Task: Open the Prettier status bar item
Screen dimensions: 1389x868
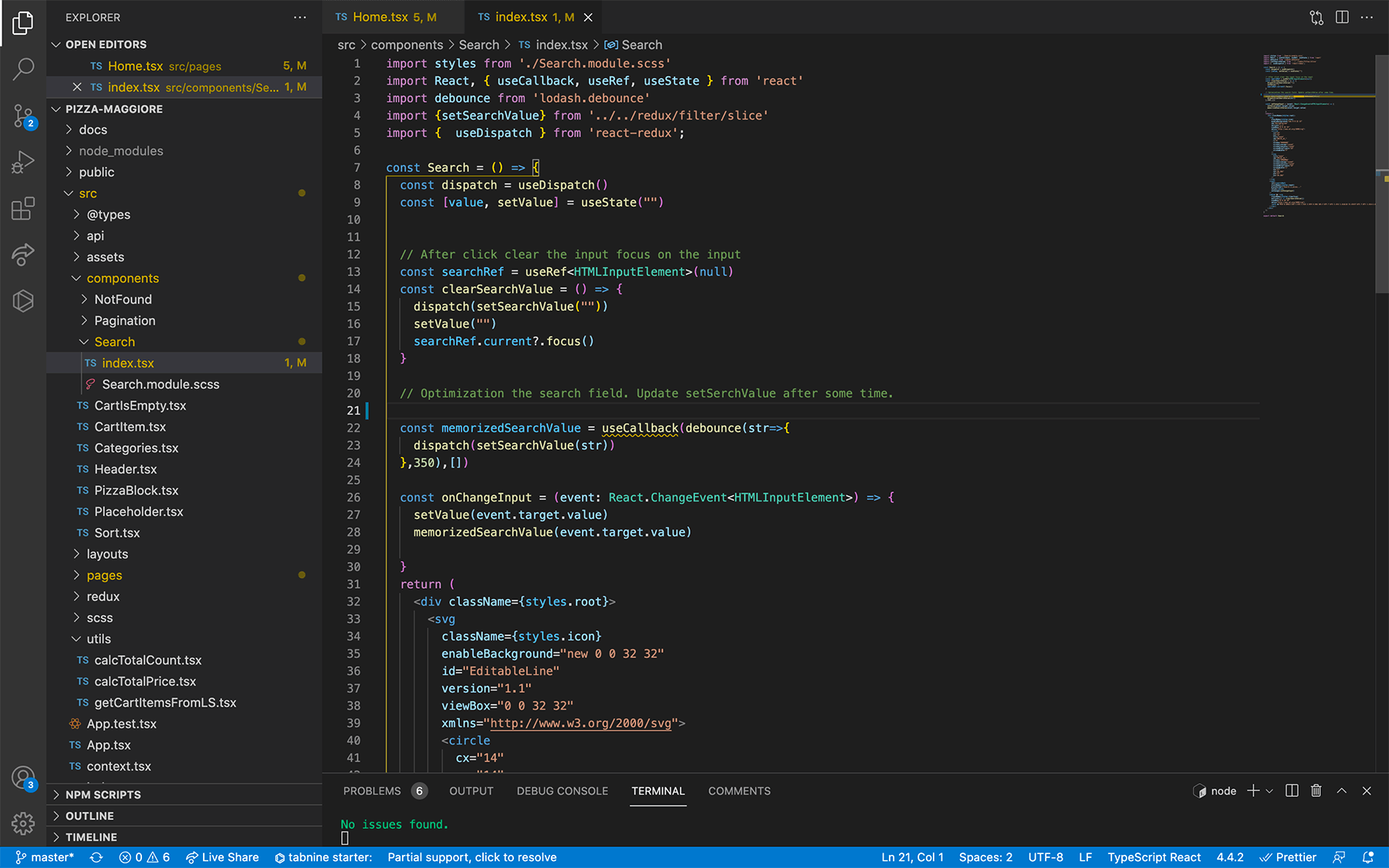Action: (x=1288, y=857)
